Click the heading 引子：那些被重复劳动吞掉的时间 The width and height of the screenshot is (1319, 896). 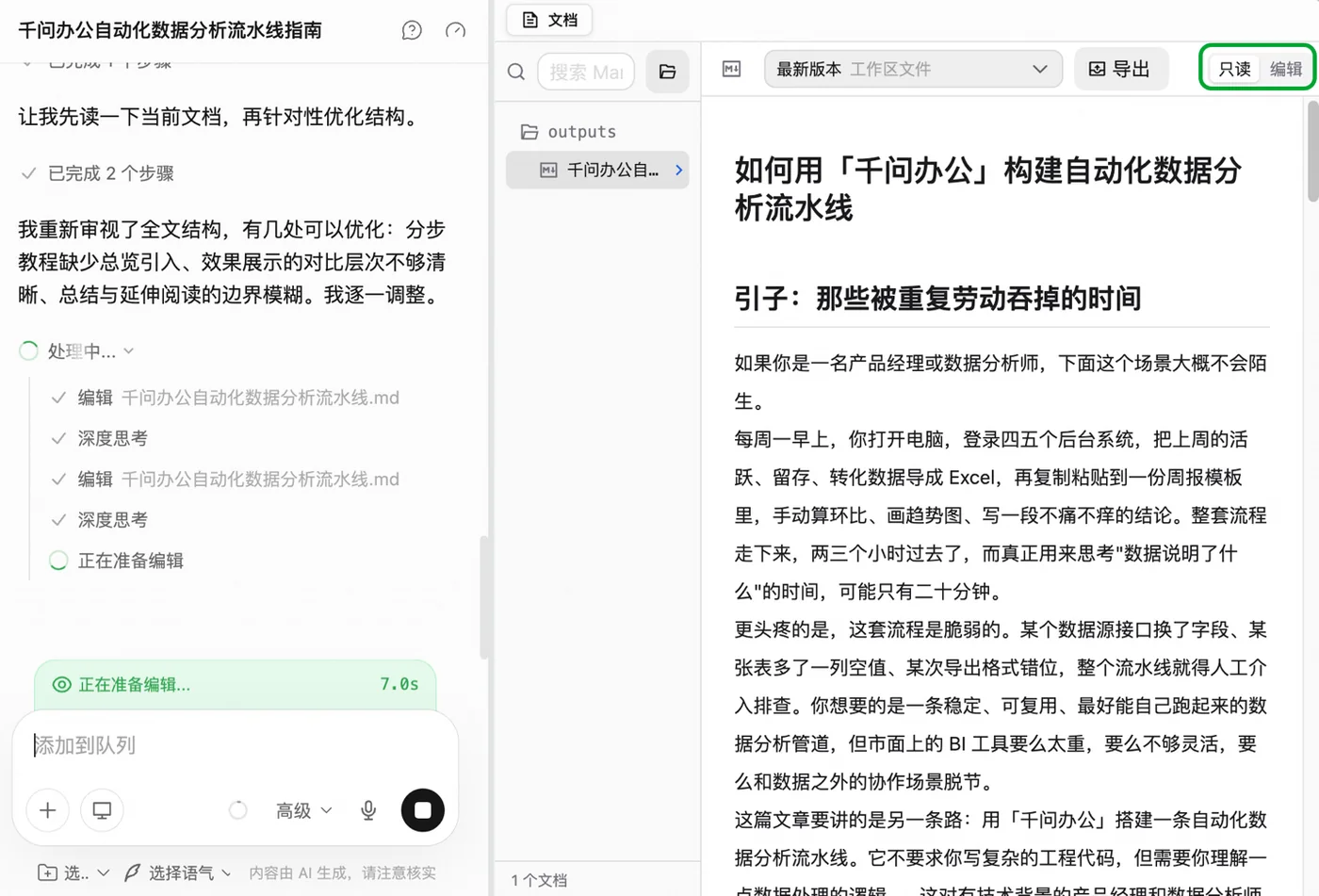click(937, 299)
